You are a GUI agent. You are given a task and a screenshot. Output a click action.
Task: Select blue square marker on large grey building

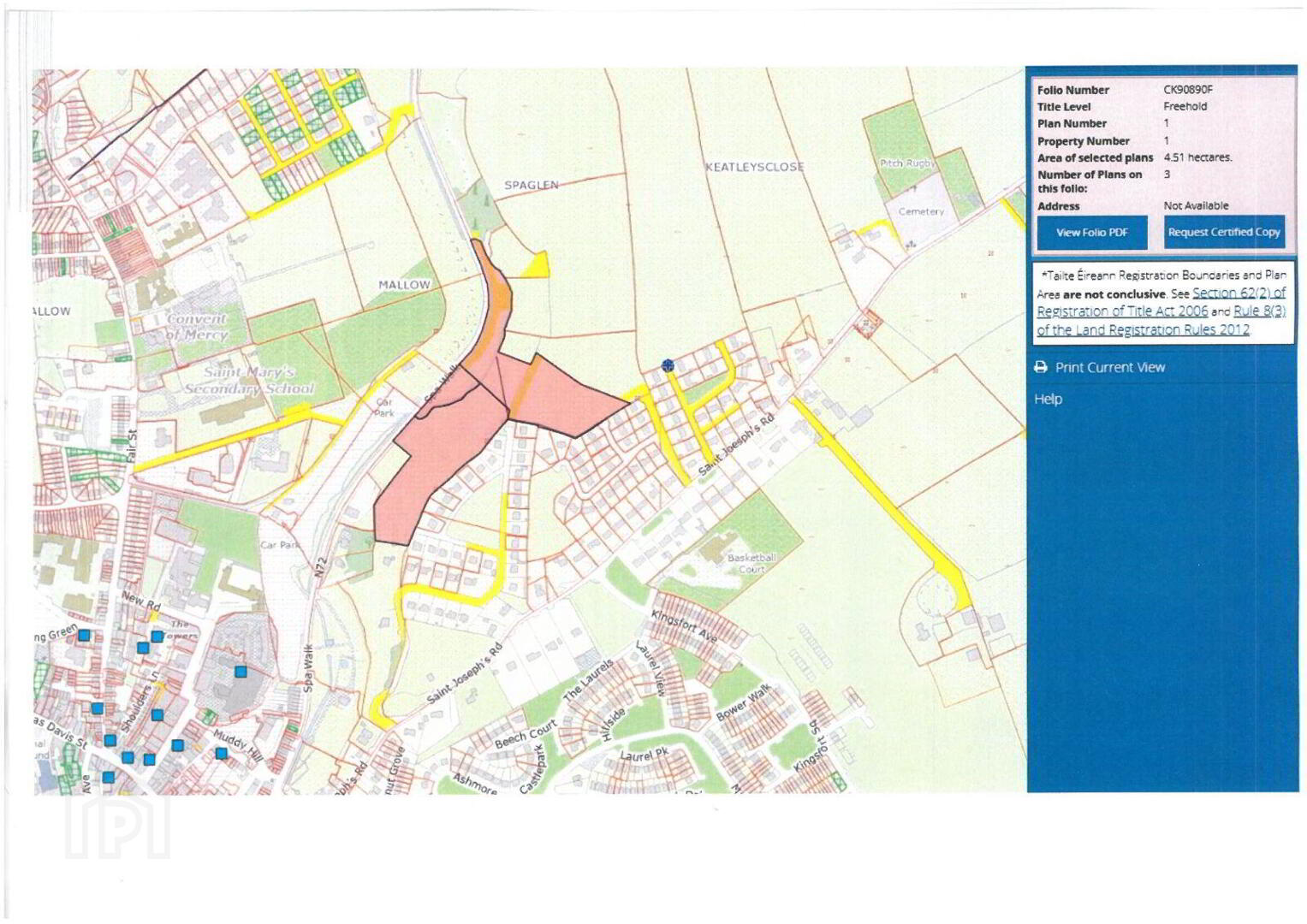(241, 672)
